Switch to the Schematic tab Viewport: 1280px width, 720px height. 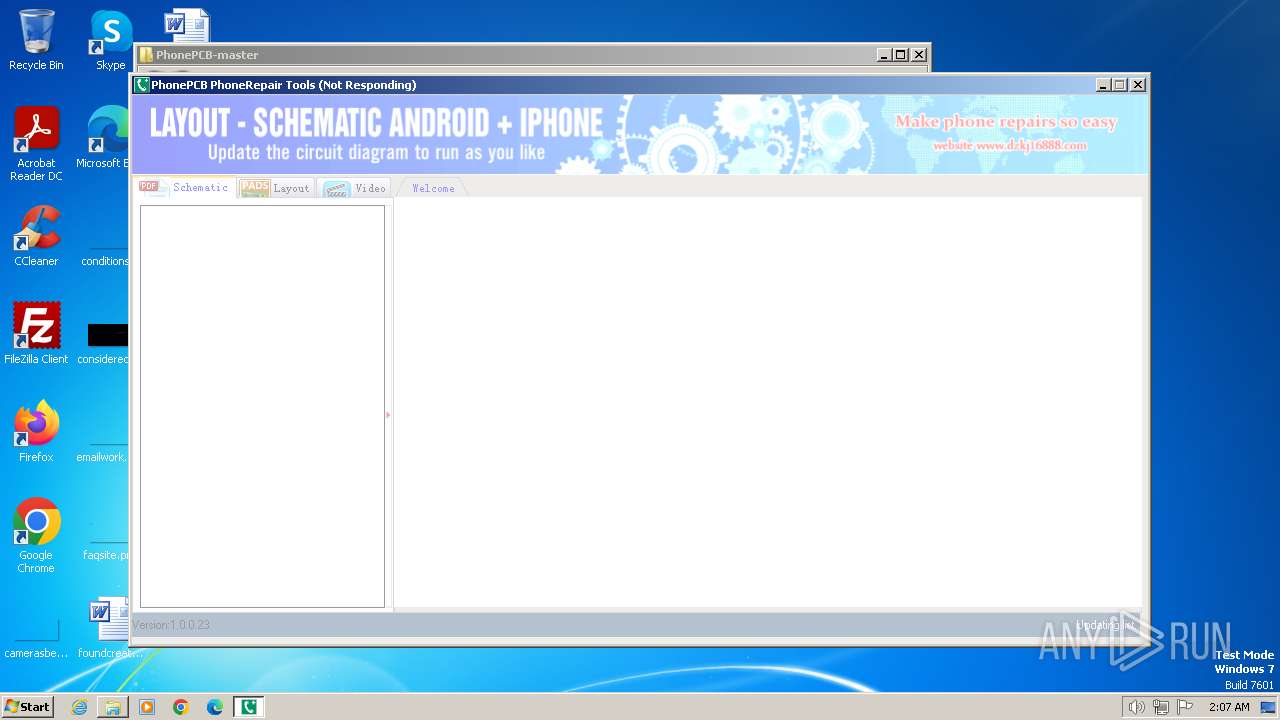(x=186, y=187)
